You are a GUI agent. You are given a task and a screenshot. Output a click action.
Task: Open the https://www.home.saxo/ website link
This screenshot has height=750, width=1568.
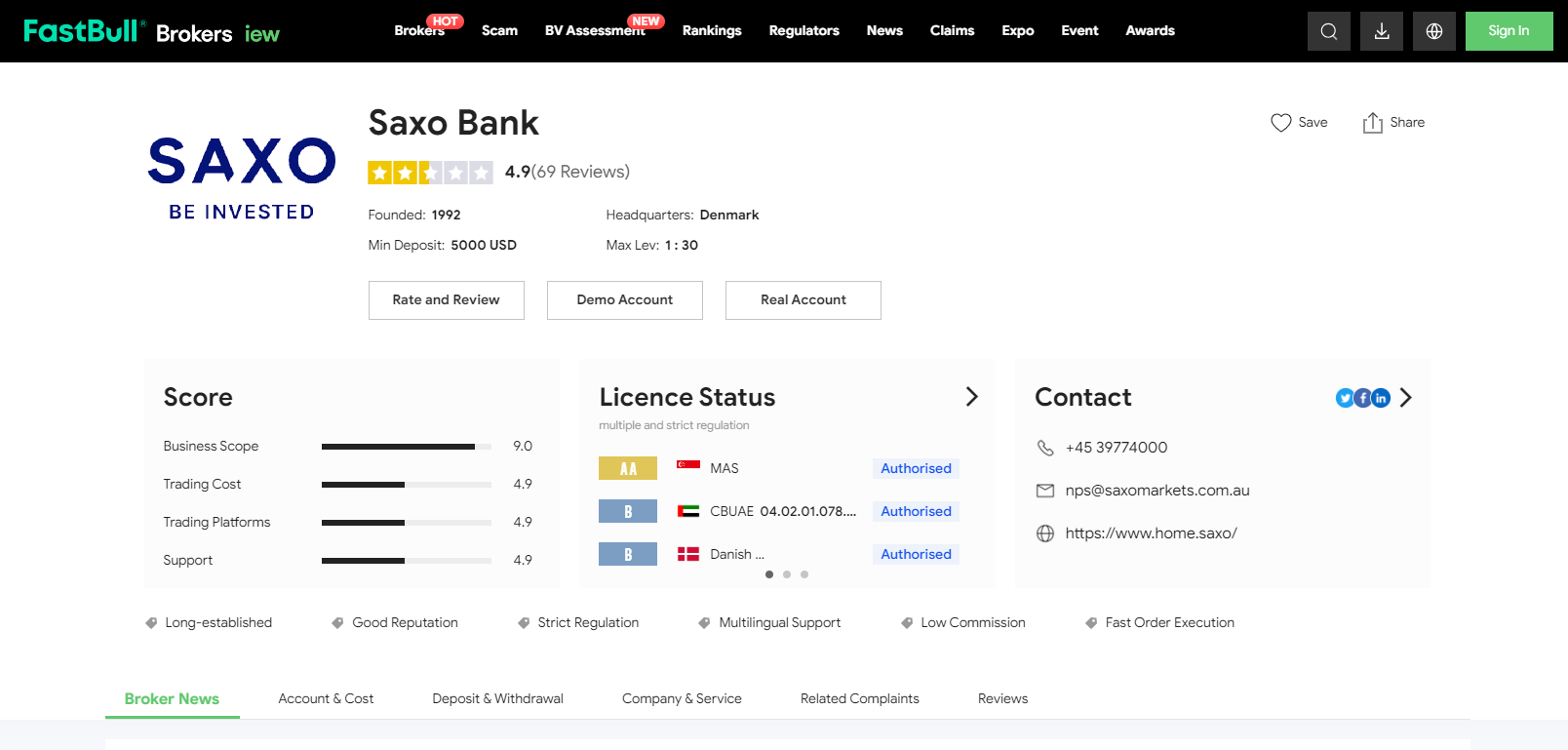[1151, 533]
